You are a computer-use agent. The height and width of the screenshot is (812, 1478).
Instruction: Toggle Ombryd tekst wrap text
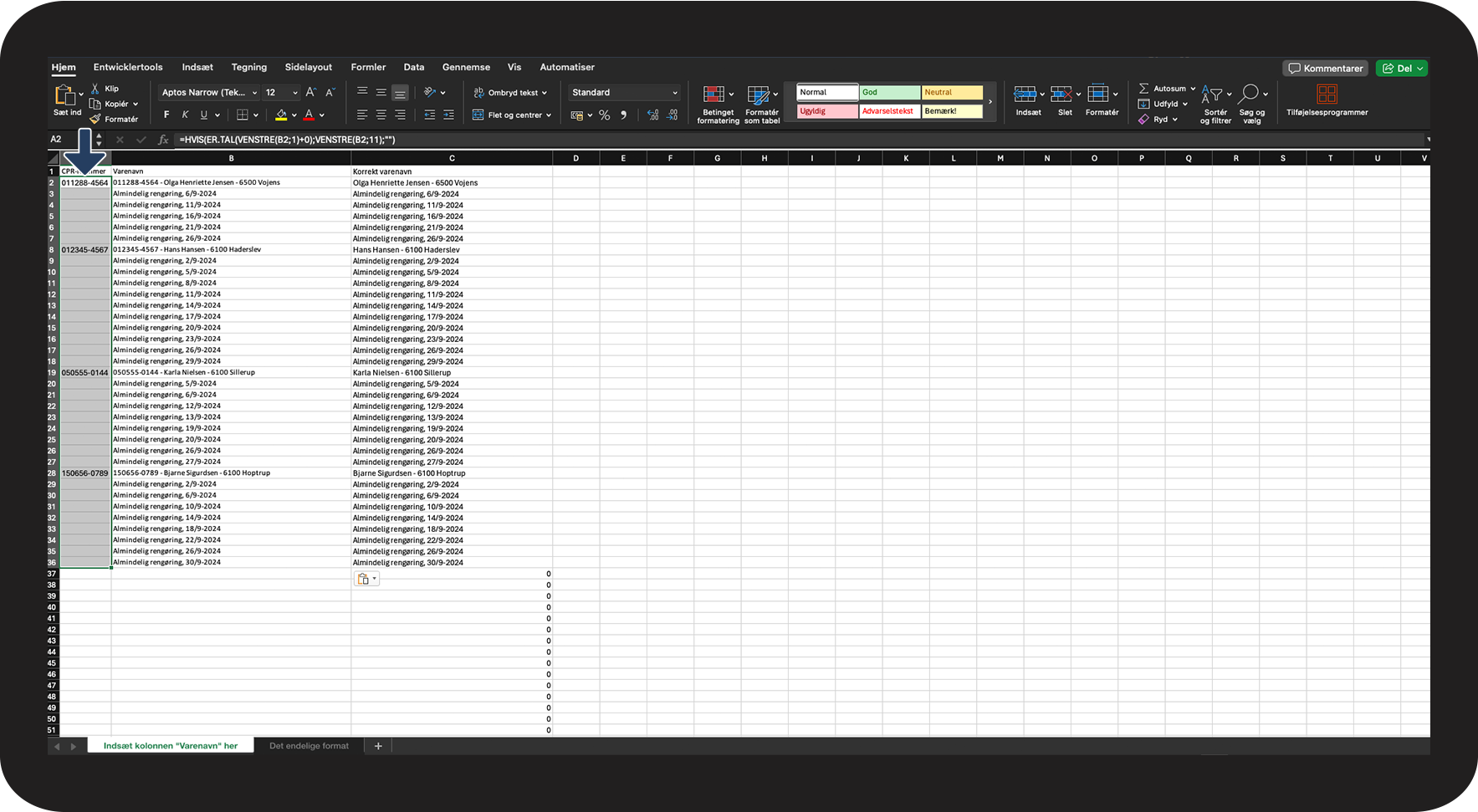tap(510, 93)
